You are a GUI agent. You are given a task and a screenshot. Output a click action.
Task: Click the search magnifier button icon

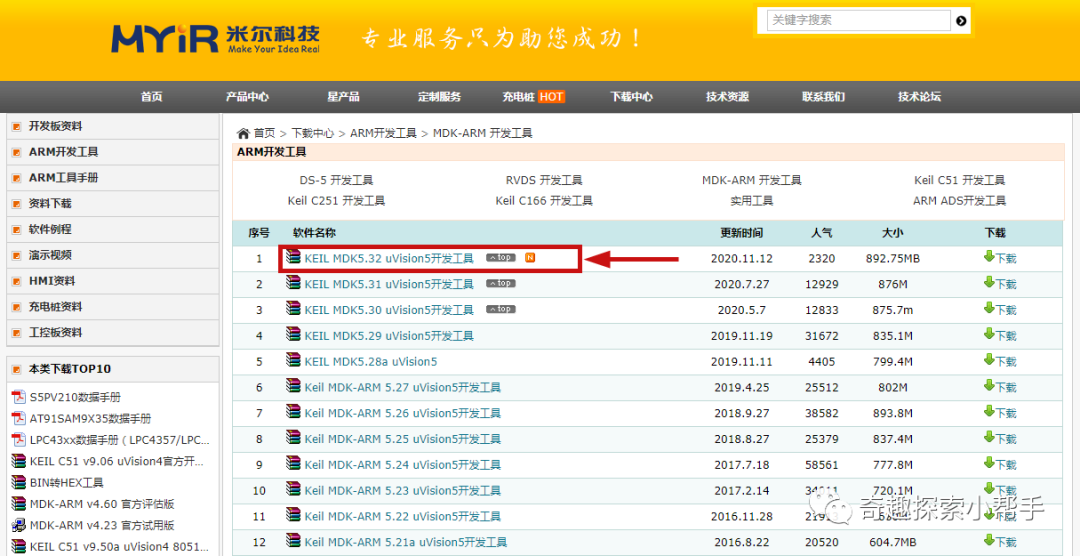[962, 21]
